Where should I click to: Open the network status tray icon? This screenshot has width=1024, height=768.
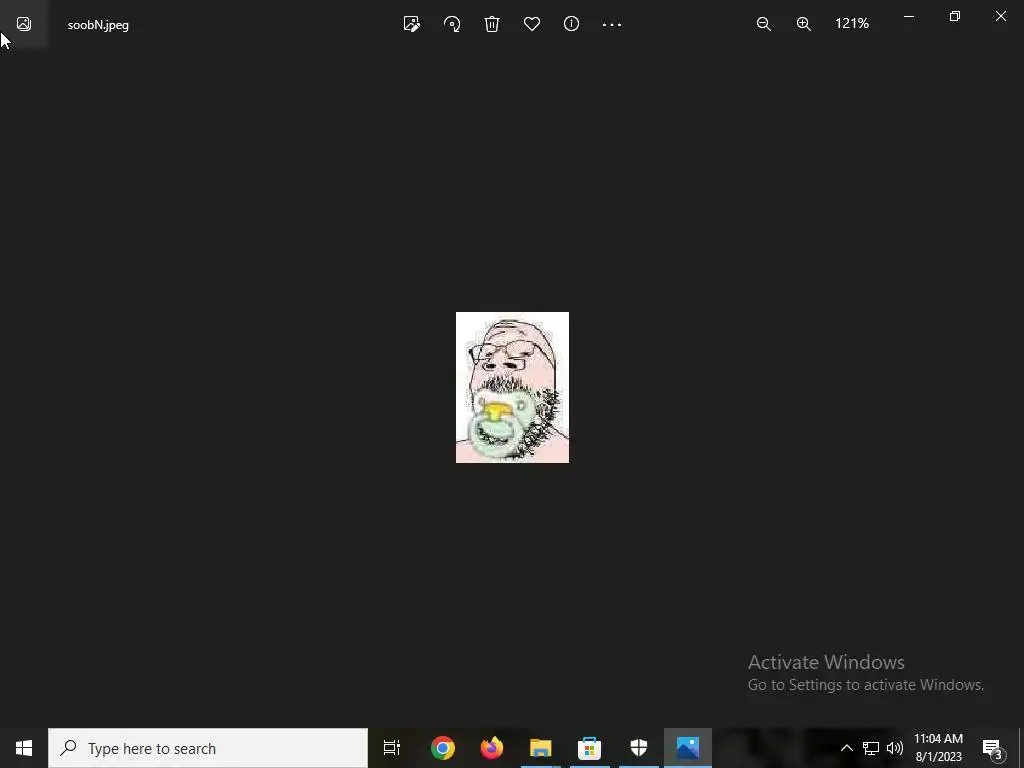tap(871, 748)
